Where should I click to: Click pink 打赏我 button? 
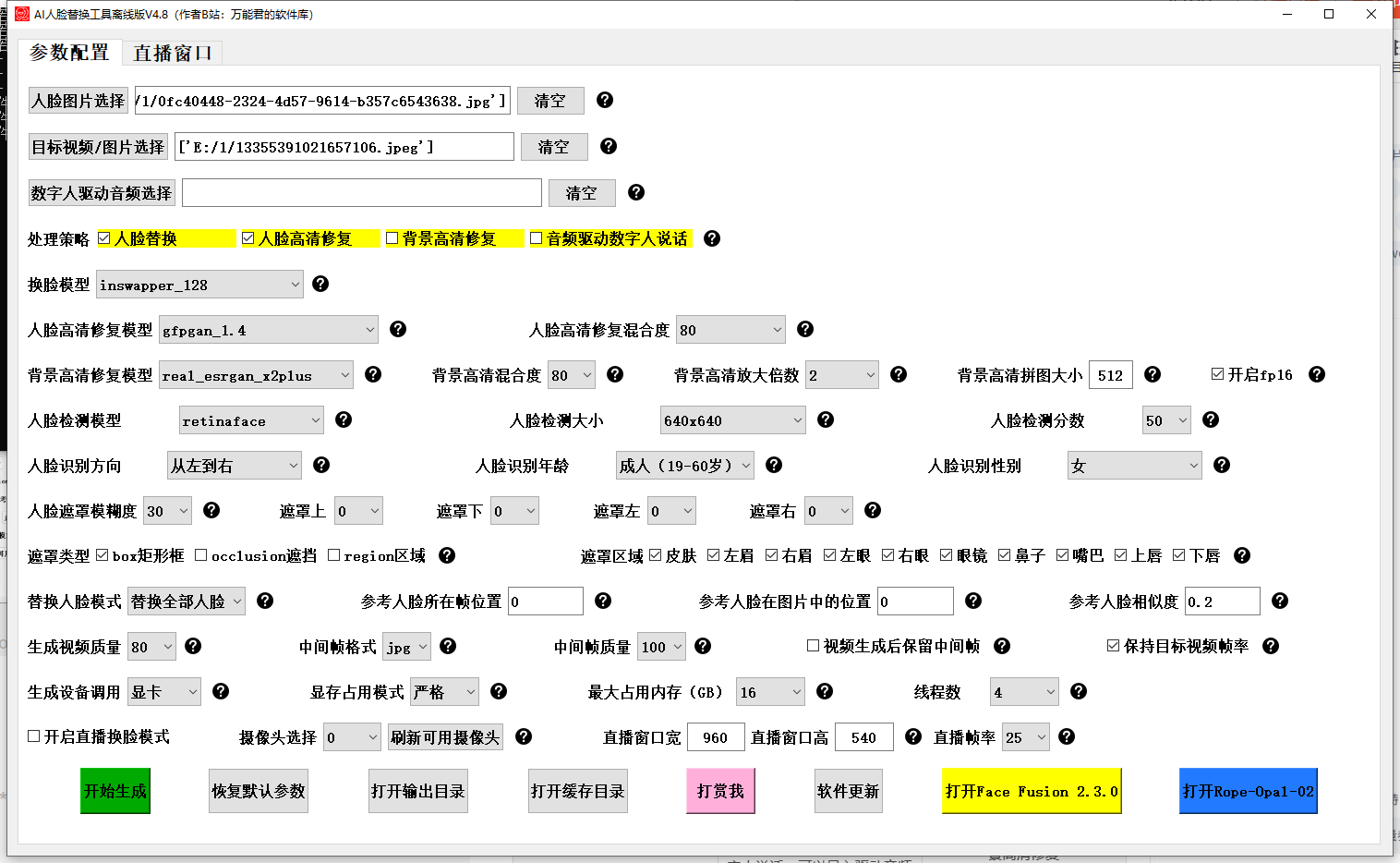pyautogui.click(x=720, y=791)
